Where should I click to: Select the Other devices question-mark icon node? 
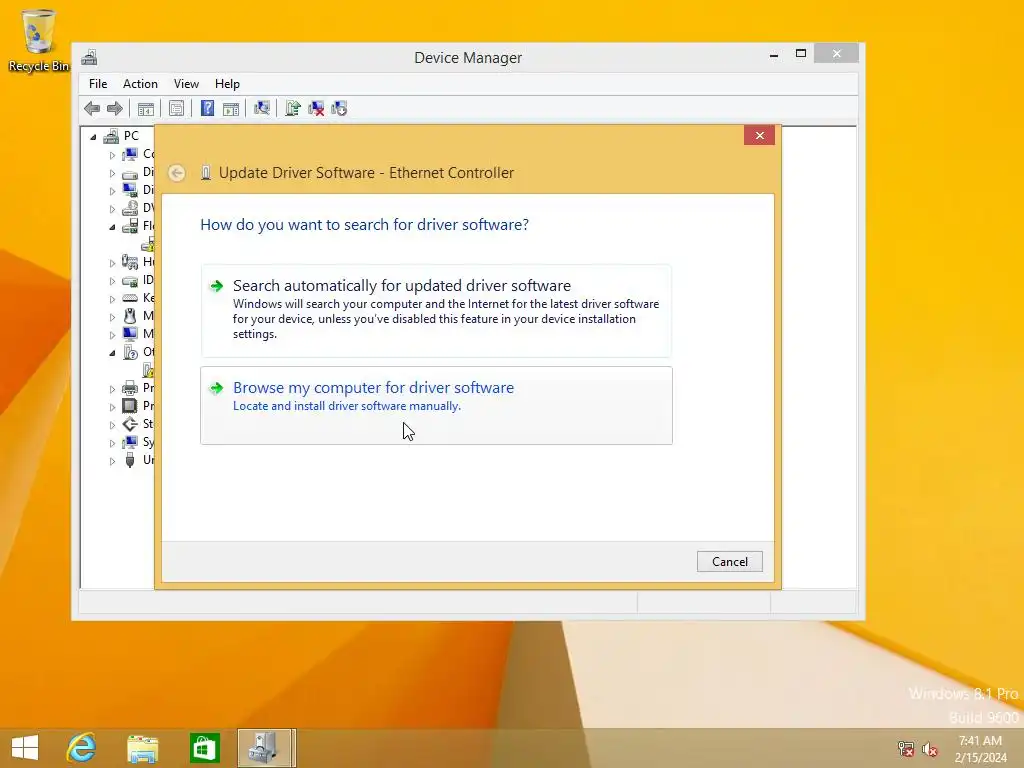pyautogui.click(x=130, y=352)
